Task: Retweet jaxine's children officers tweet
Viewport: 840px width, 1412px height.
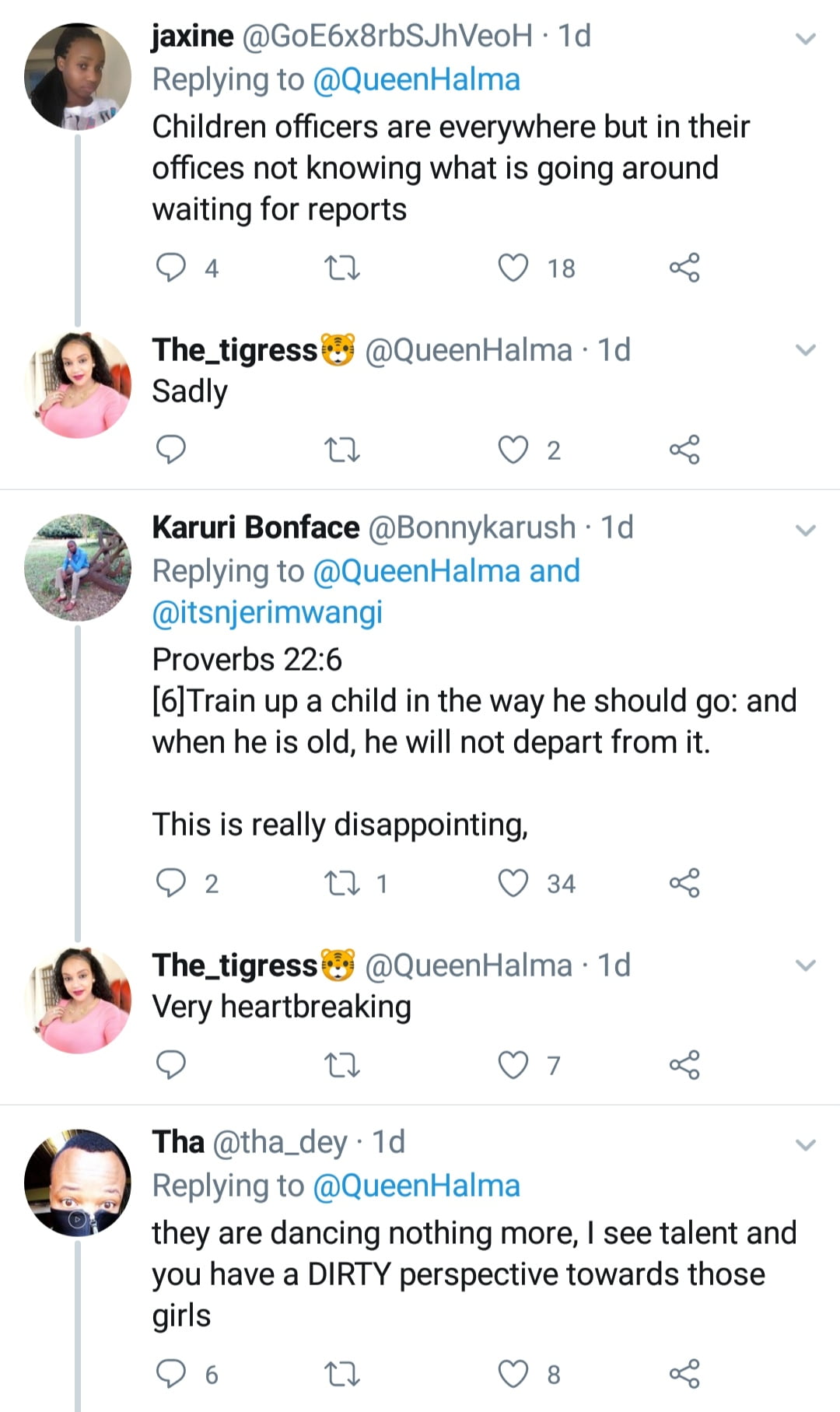Action: (341, 268)
